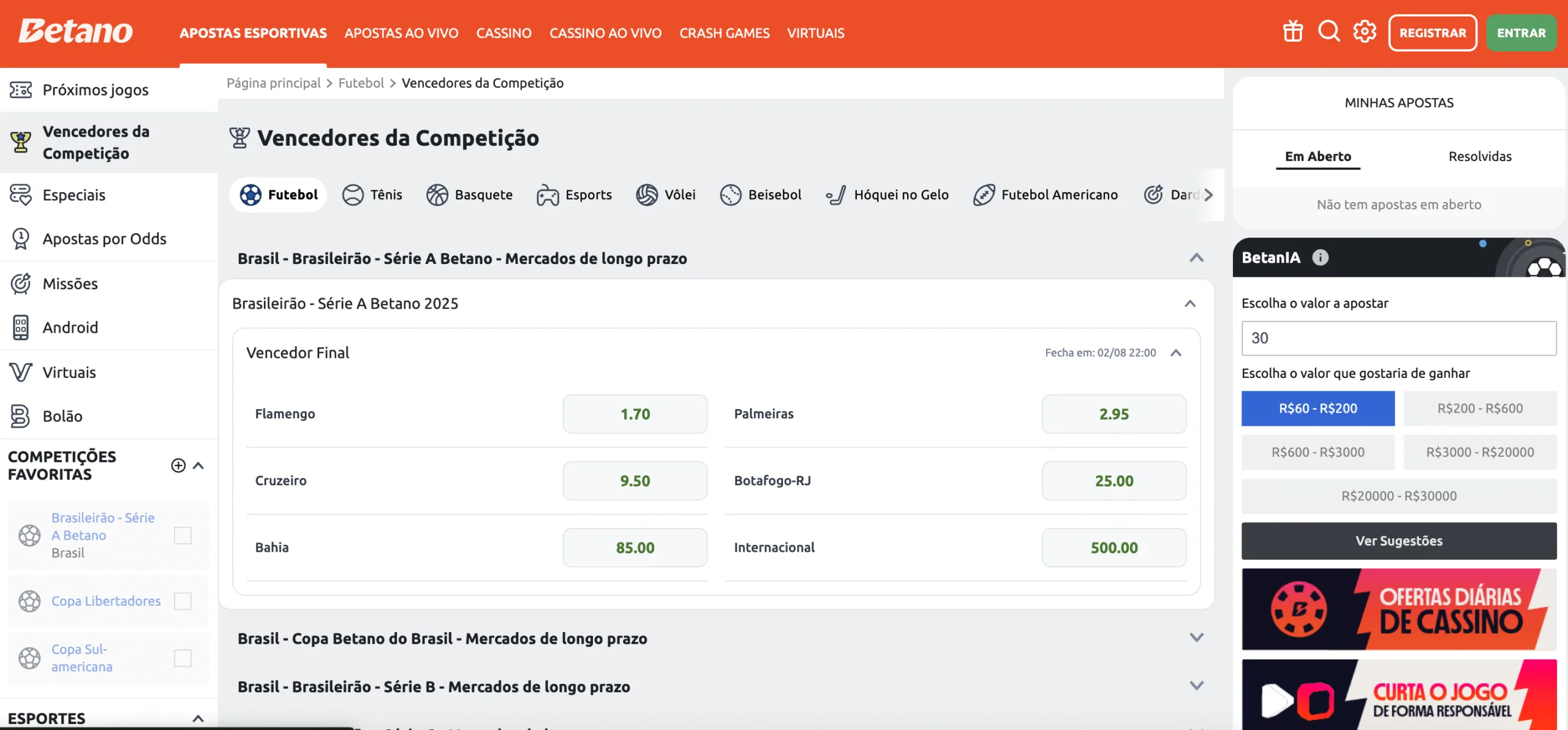
Task: Open the Ofertas Diárias de Cassino banner
Action: 1399,609
